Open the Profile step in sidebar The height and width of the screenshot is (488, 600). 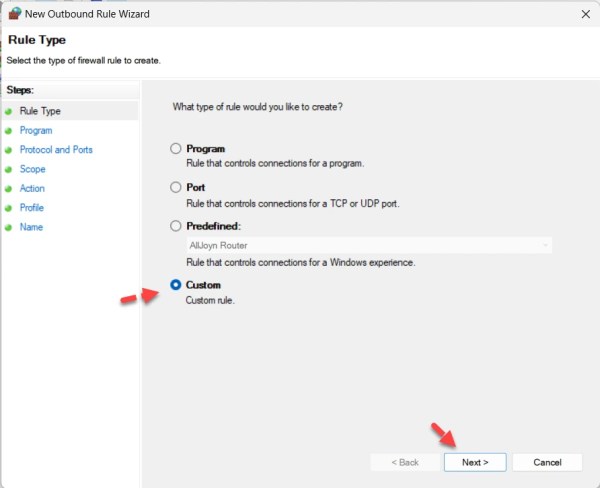click(x=32, y=208)
